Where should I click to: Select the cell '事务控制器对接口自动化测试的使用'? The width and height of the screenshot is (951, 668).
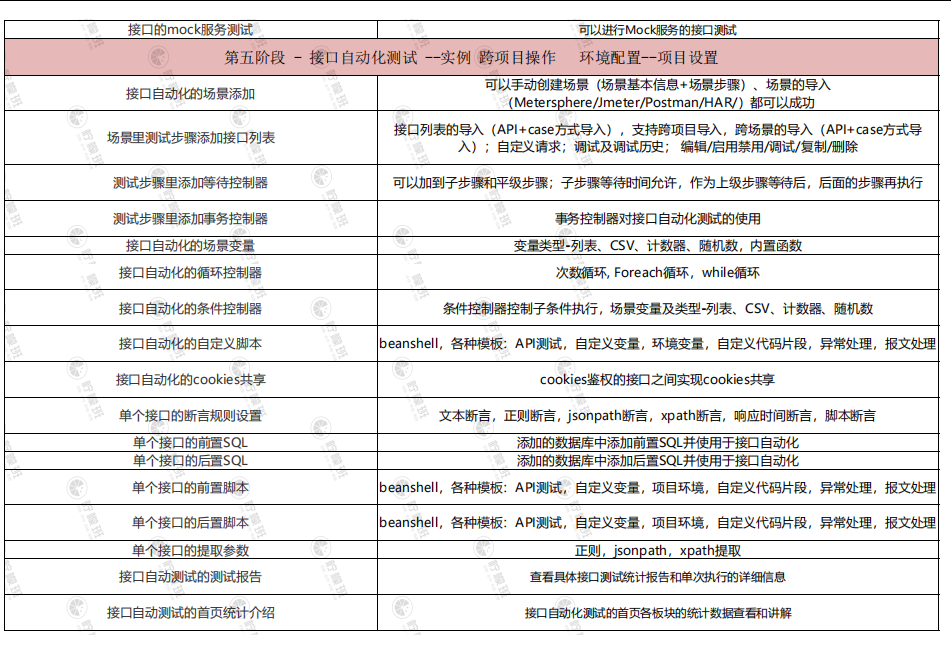coord(657,218)
